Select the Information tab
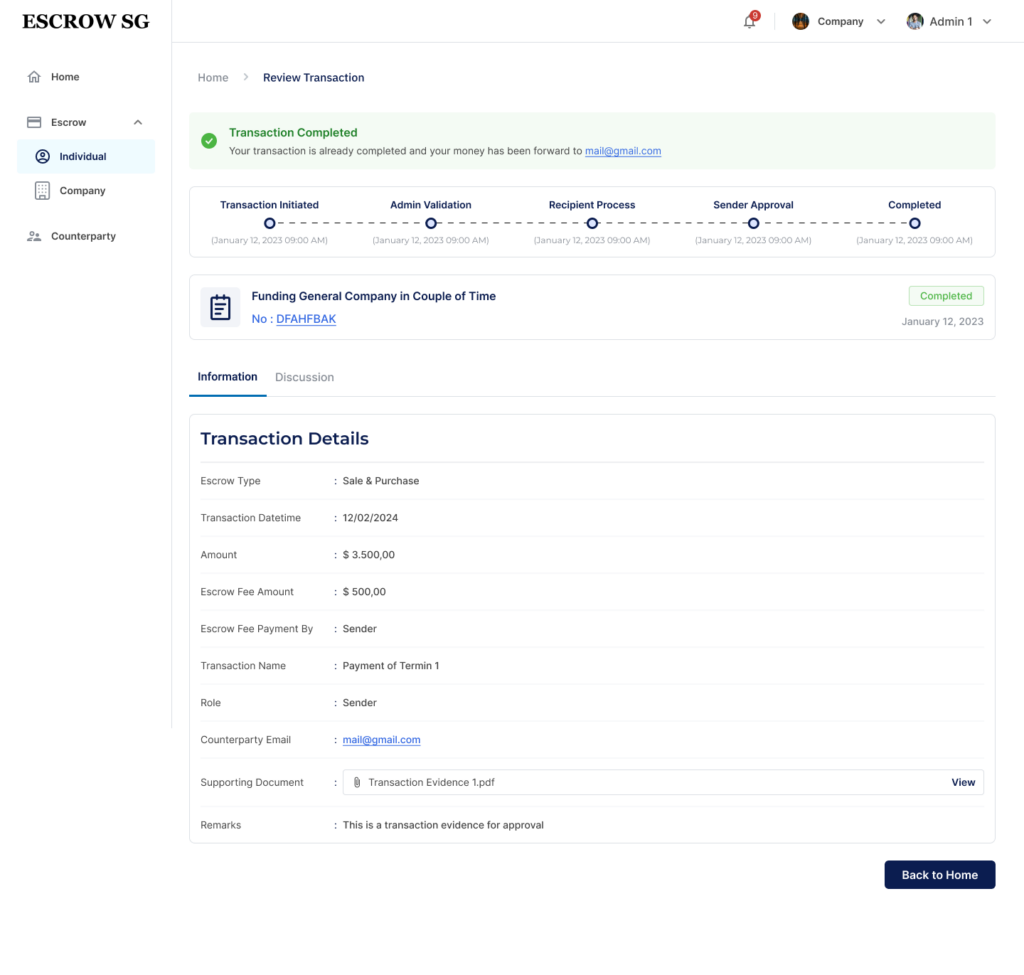Image resolution: width=1024 pixels, height=975 pixels. click(x=227, y=377)
